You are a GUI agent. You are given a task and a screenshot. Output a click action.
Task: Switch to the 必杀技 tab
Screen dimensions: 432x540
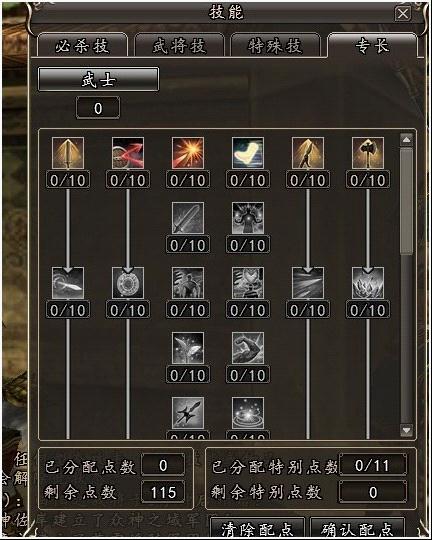coord(82,45)
